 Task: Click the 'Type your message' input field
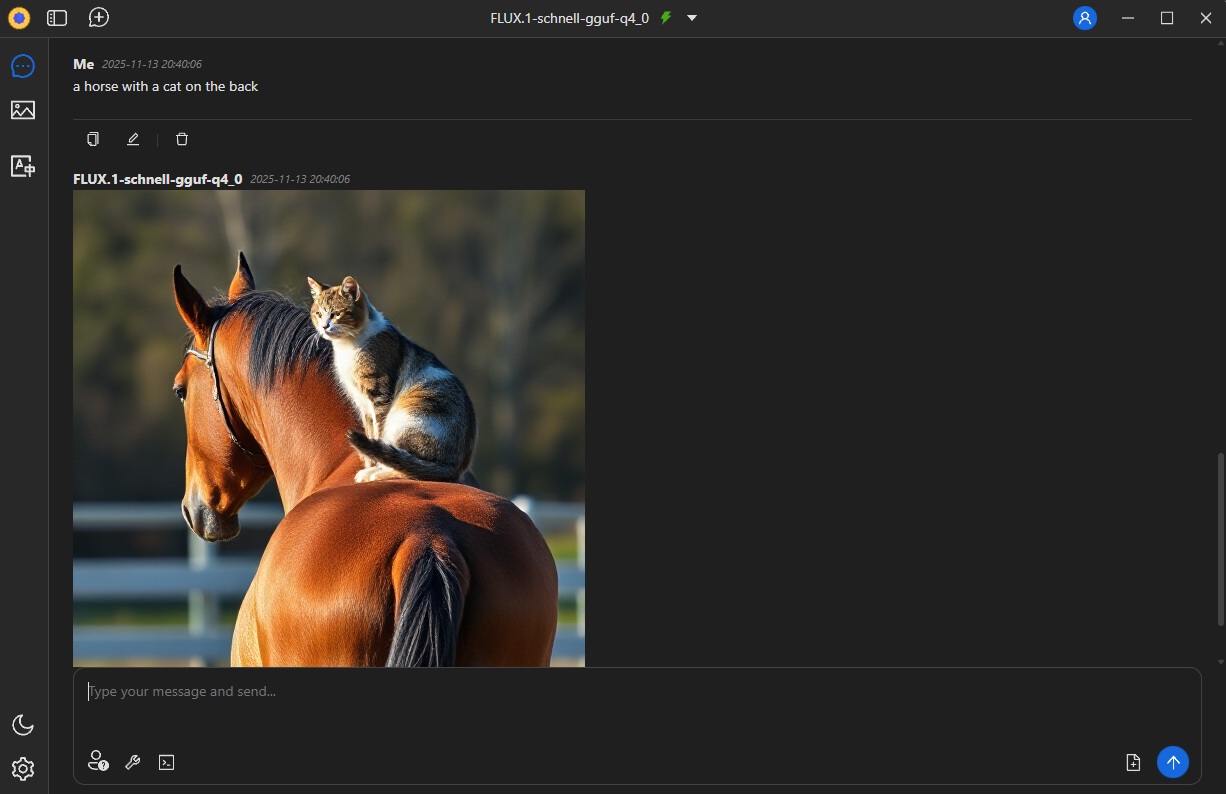click(600, 692)
